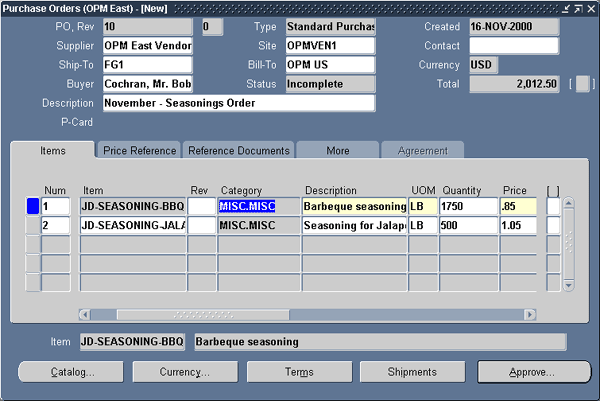The image size is (600, 401).
Task: Click the Total field 2,012.50
Action: (514, 84)
